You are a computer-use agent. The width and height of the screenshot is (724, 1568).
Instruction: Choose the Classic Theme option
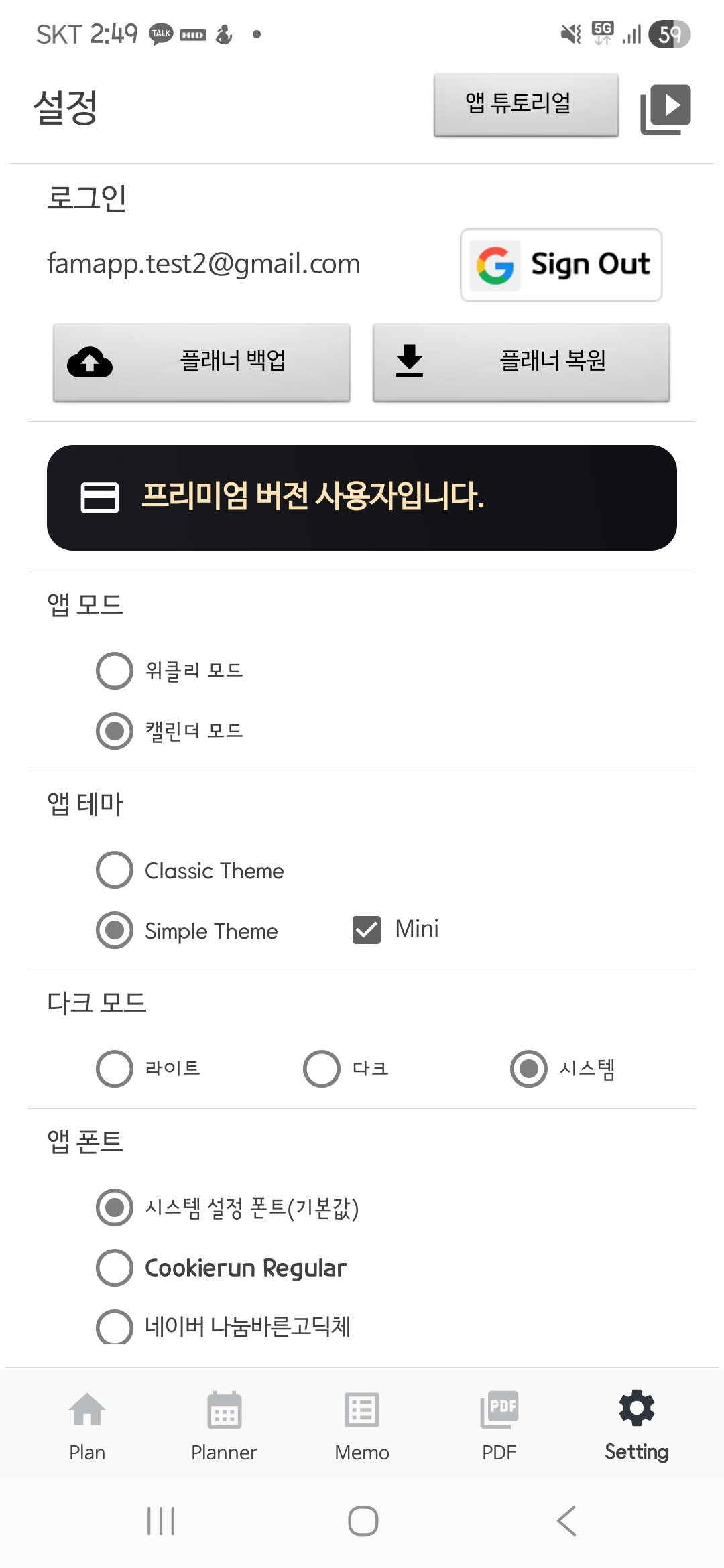click(x=115, y=870)
